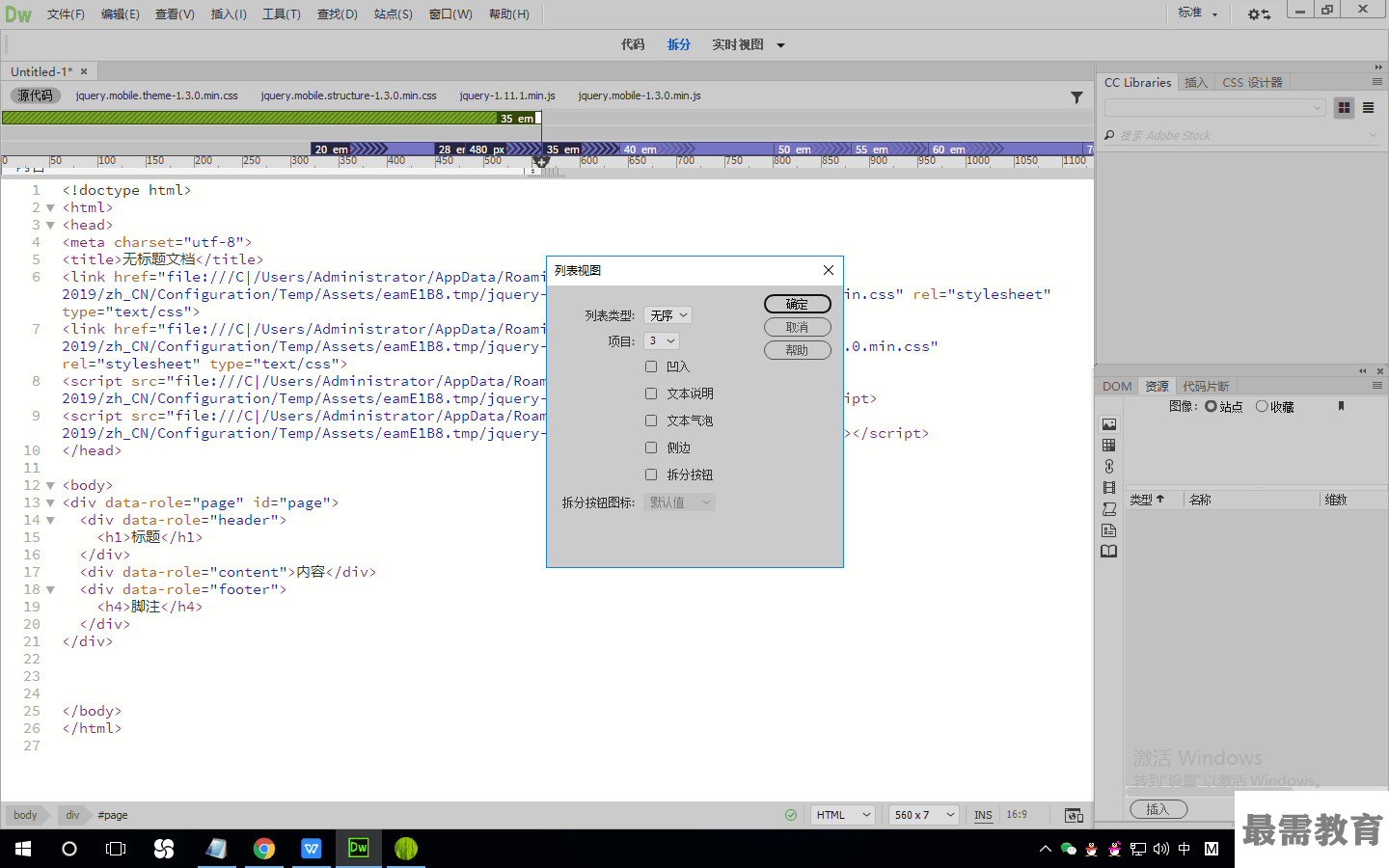1389x868 pixels.
Task: Click the volume speaker tray icon
Action: pyautogui.click(x=1161, y=849)
